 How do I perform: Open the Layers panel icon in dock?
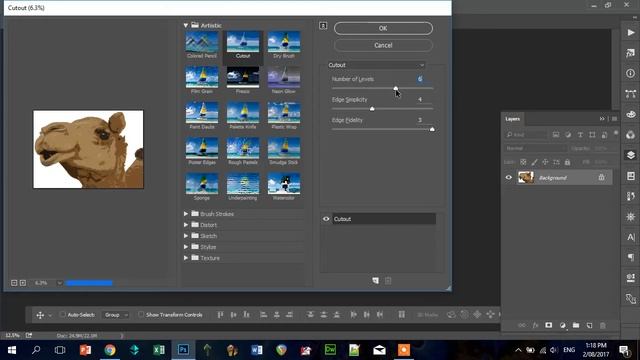coord(631,155)
